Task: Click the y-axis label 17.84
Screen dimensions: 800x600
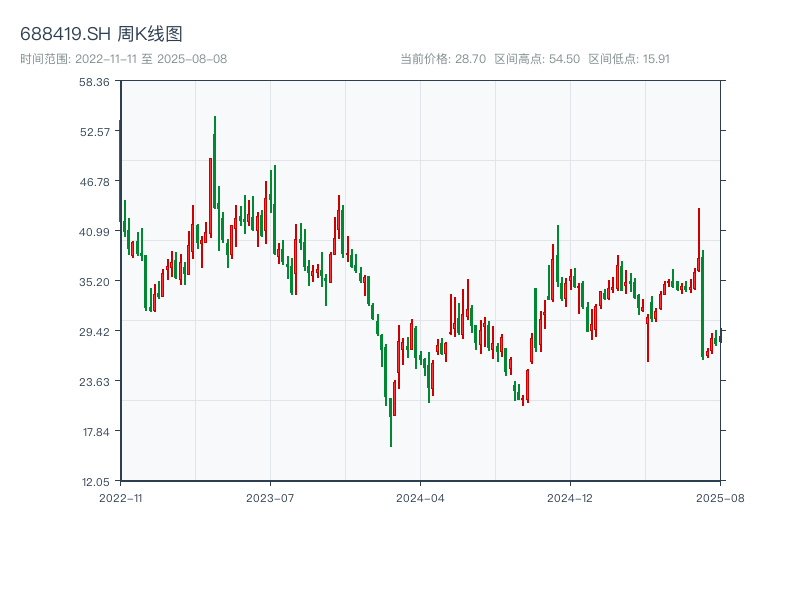Action: tap(96, 432)
